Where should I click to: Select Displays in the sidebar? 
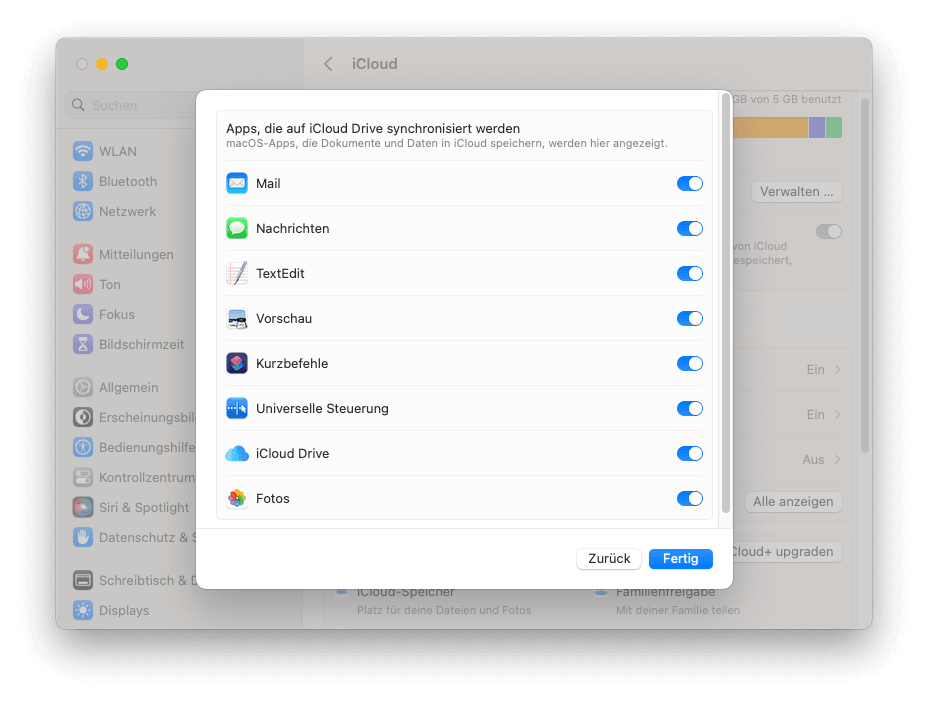124,611
